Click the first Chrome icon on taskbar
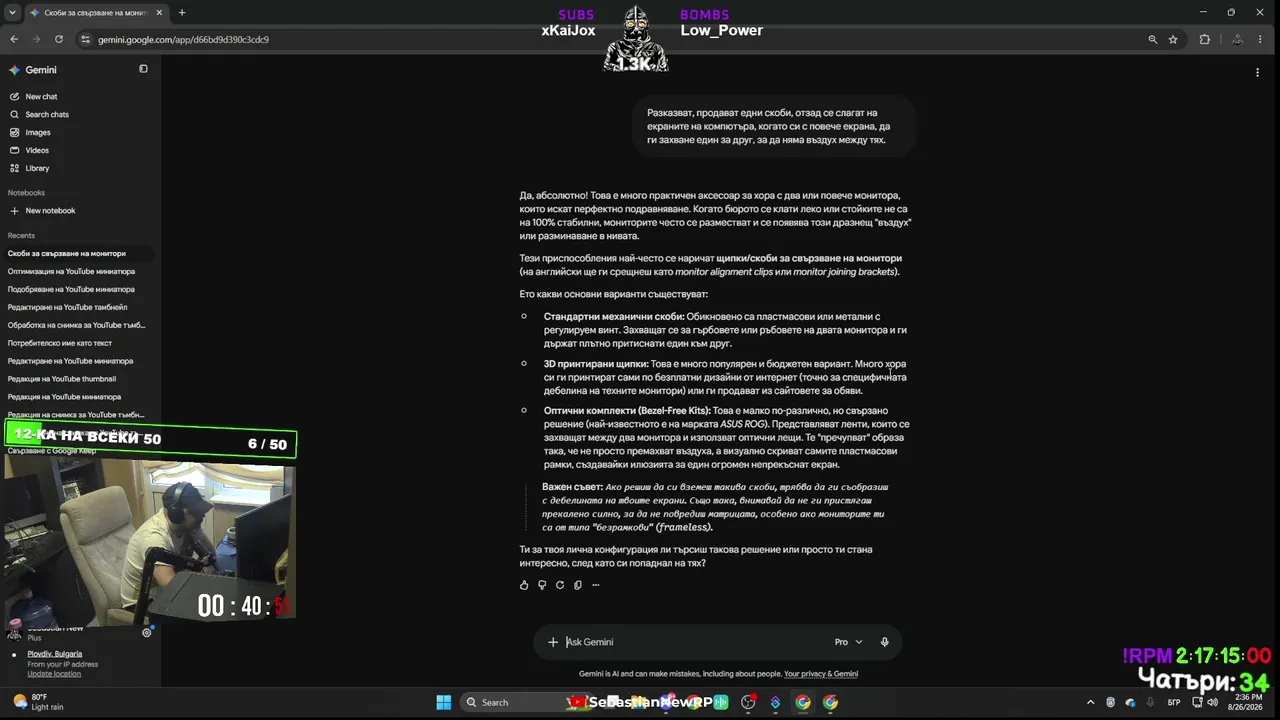Screen dimensions: 1280x720 click(x=803, y=702)
